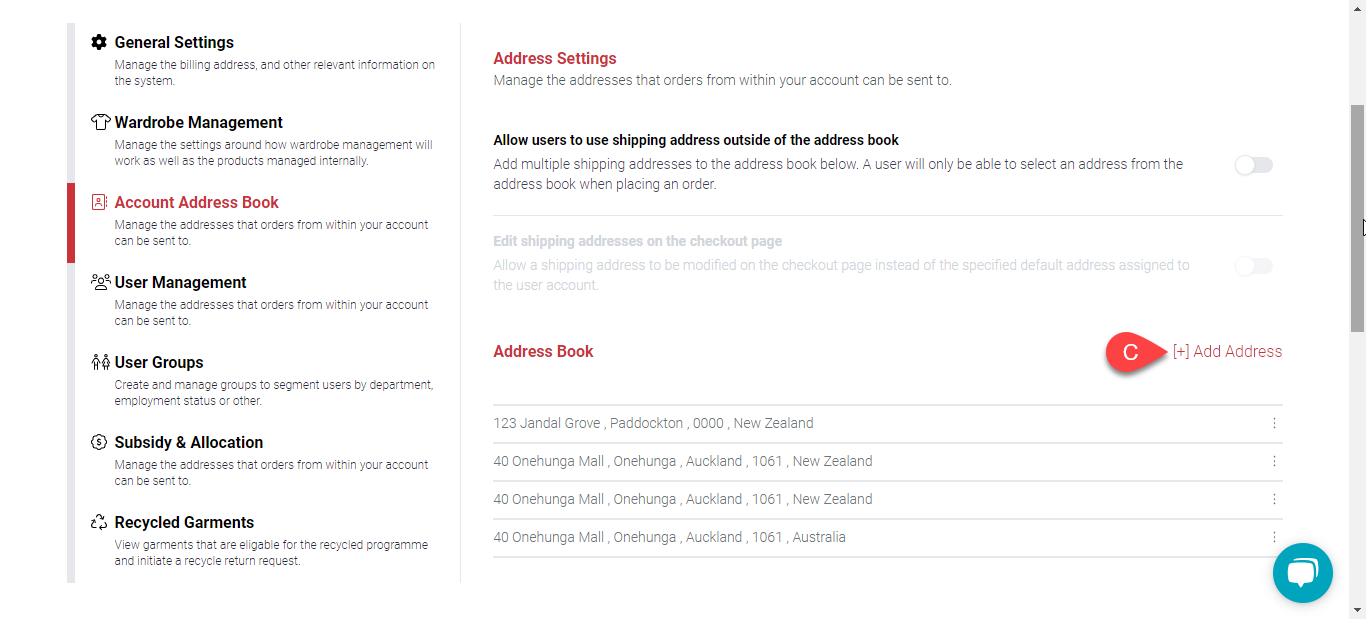This screenshot has height=619, width=1366.
Task: Click the Wardrobe Management shirt icon
Action: 99,123
